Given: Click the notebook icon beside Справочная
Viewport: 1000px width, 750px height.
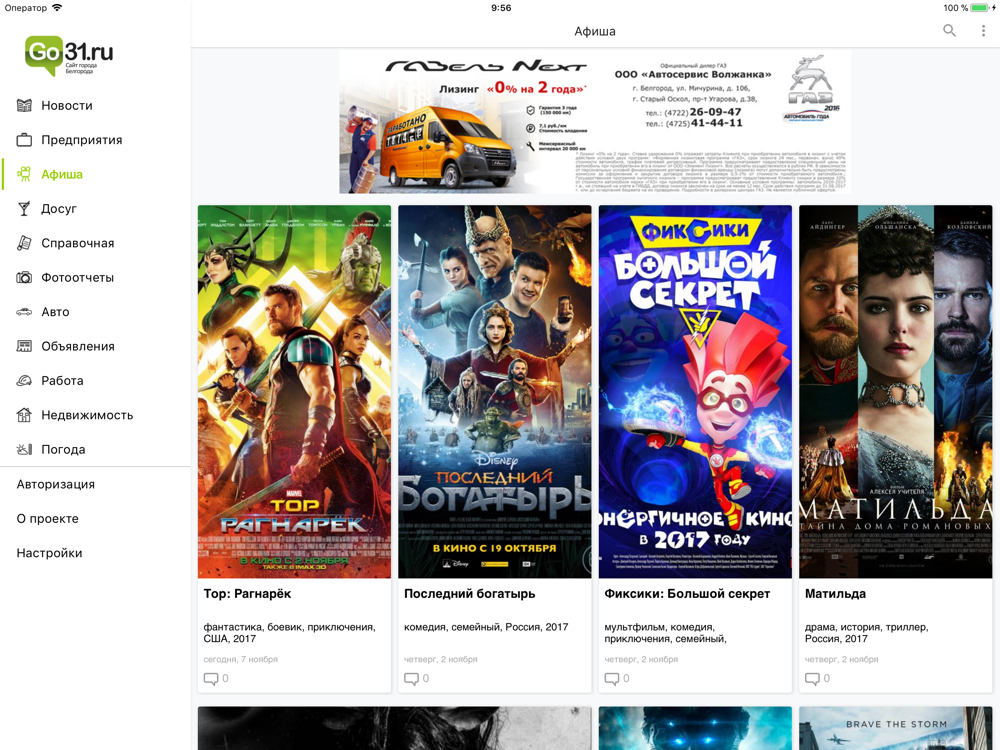Looking at the screenshot, I should point(24,243).
